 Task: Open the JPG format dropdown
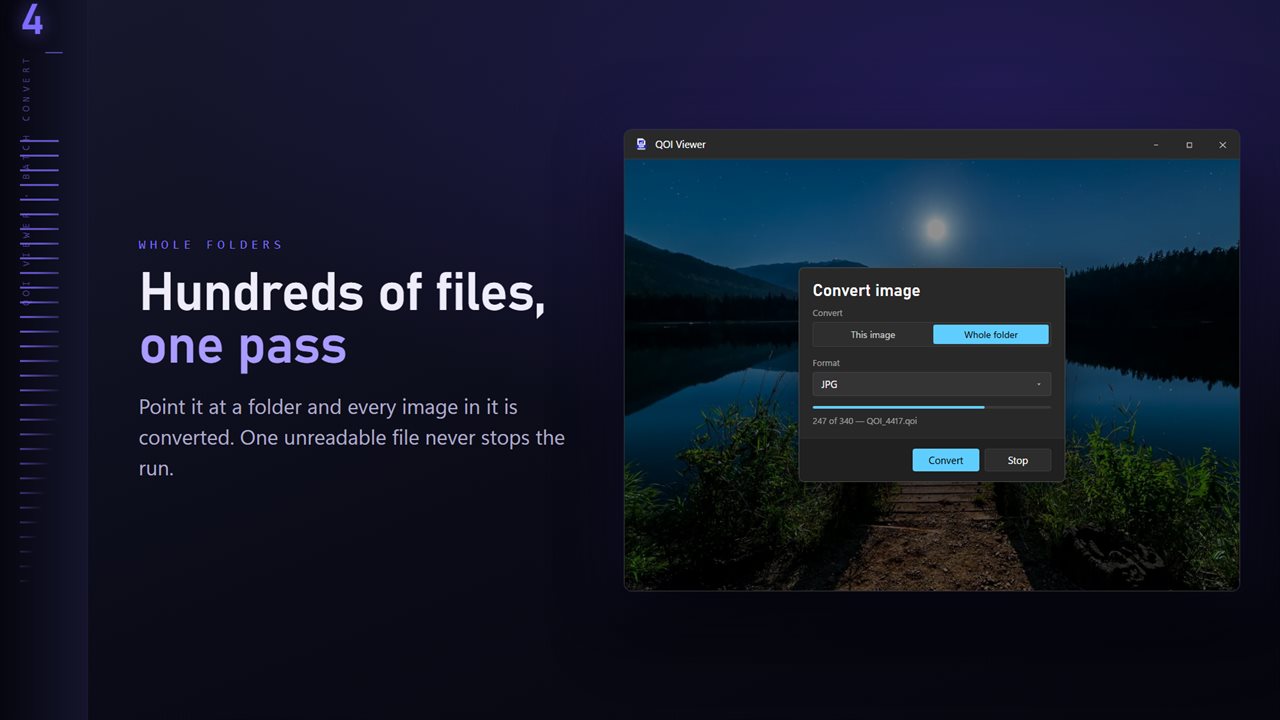click(931, 384)
